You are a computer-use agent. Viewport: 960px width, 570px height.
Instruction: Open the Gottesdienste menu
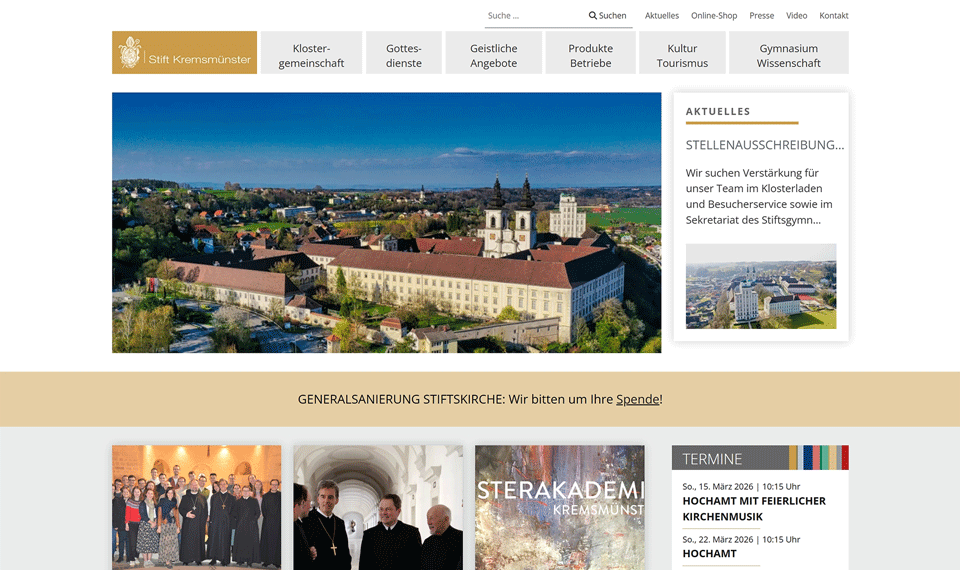tap(403, 55)
